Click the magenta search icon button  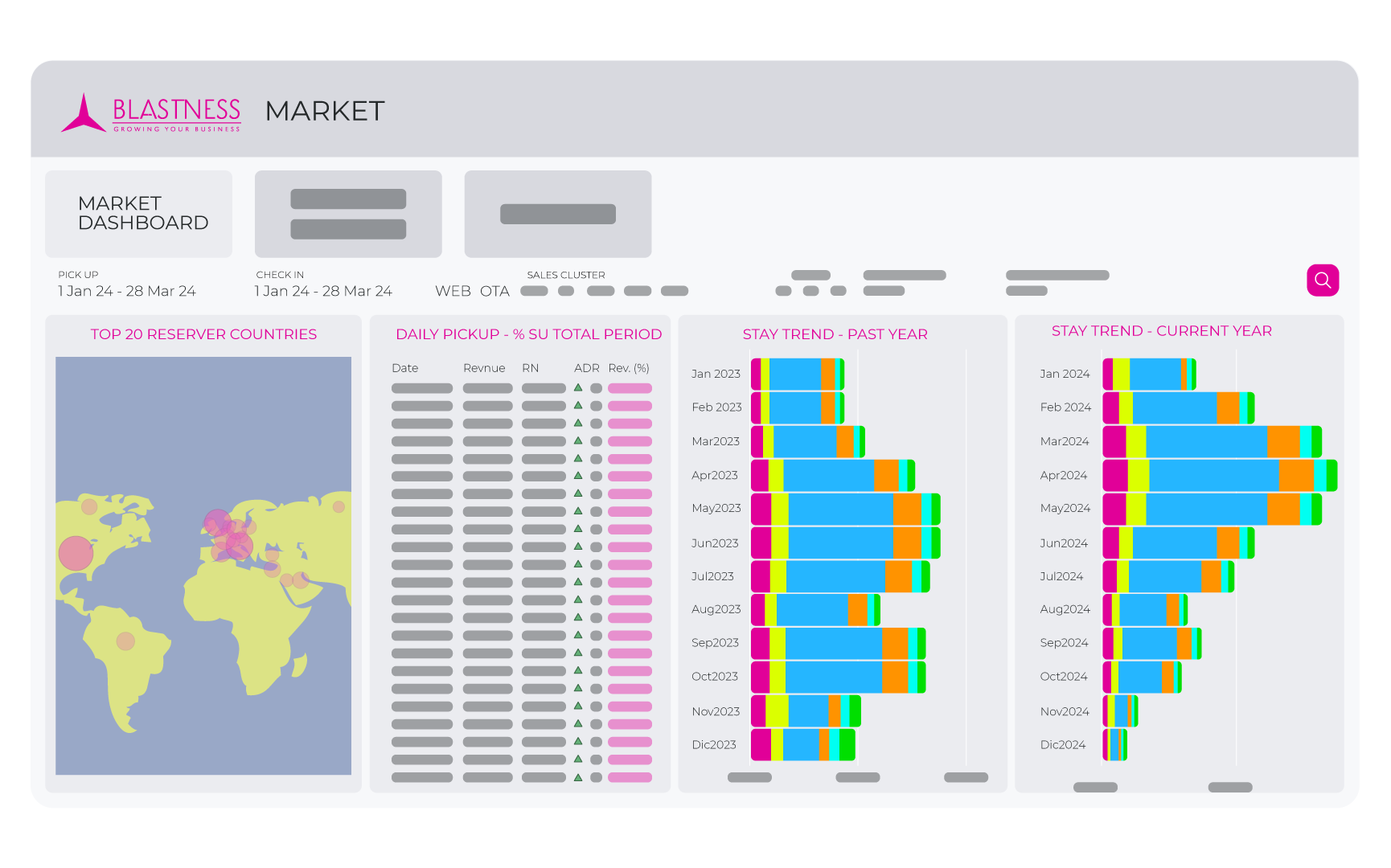pyautogui.click(x=1323, y=280)
